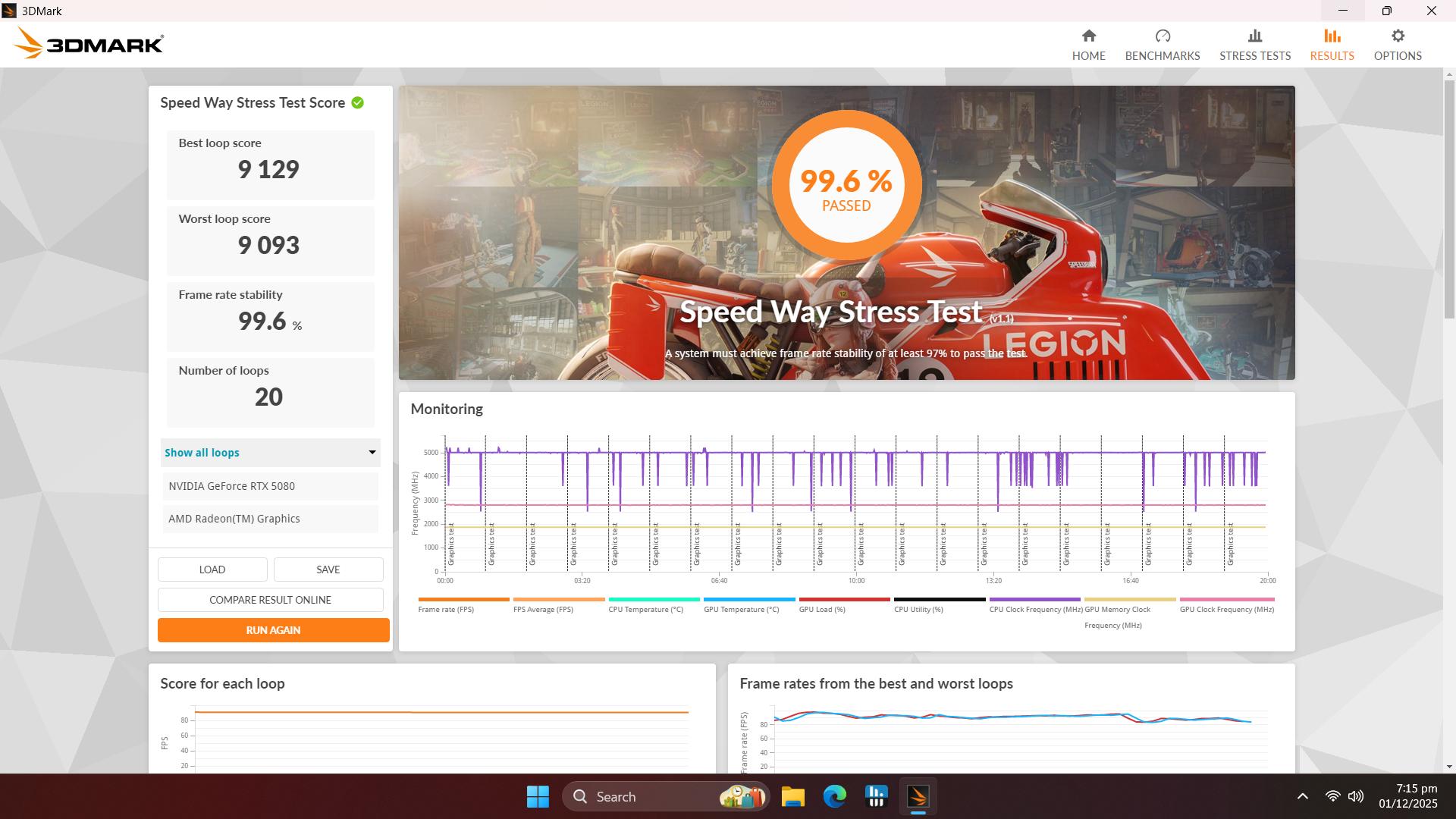
Task: Expand the Show all loops dropdown
Action: coord(270,453)
